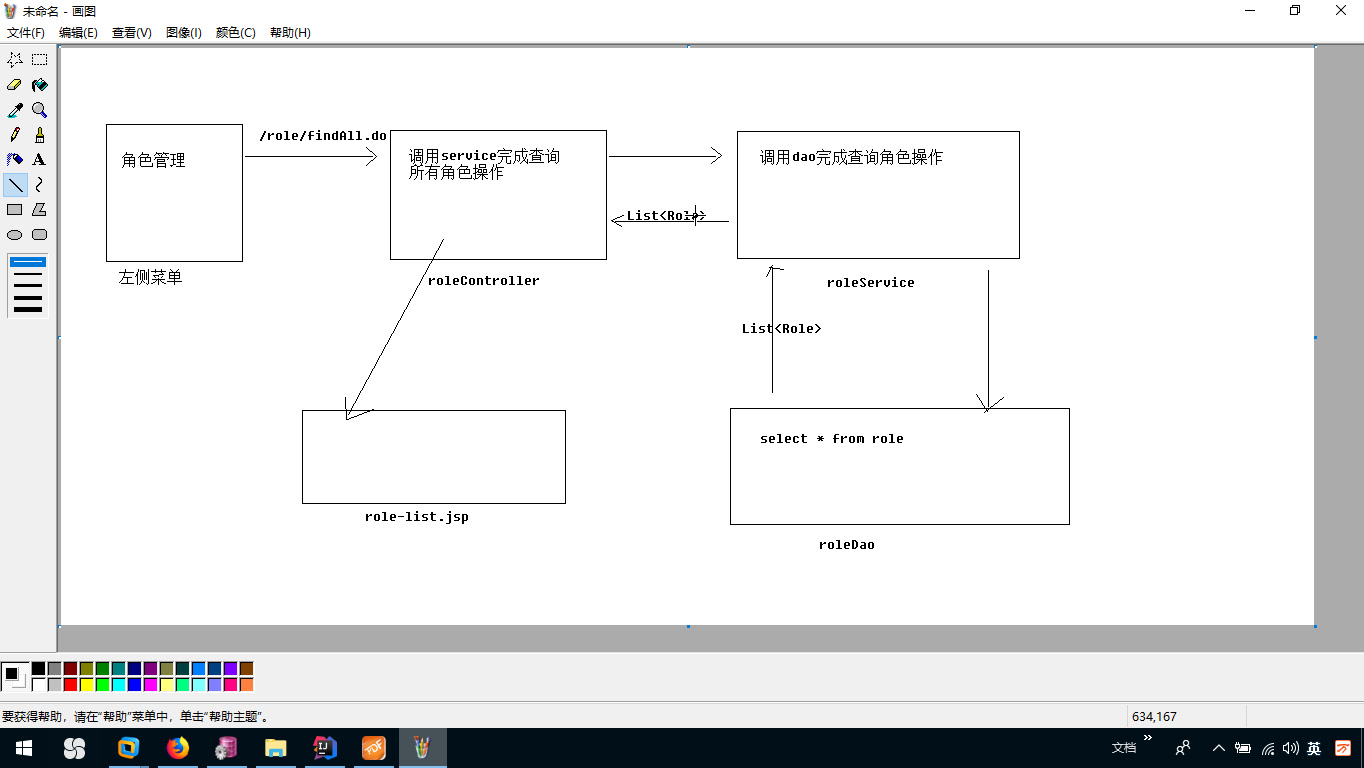The image size is (1364, 768).
Task: Select the Text tool
Action: tap(39, 159)
